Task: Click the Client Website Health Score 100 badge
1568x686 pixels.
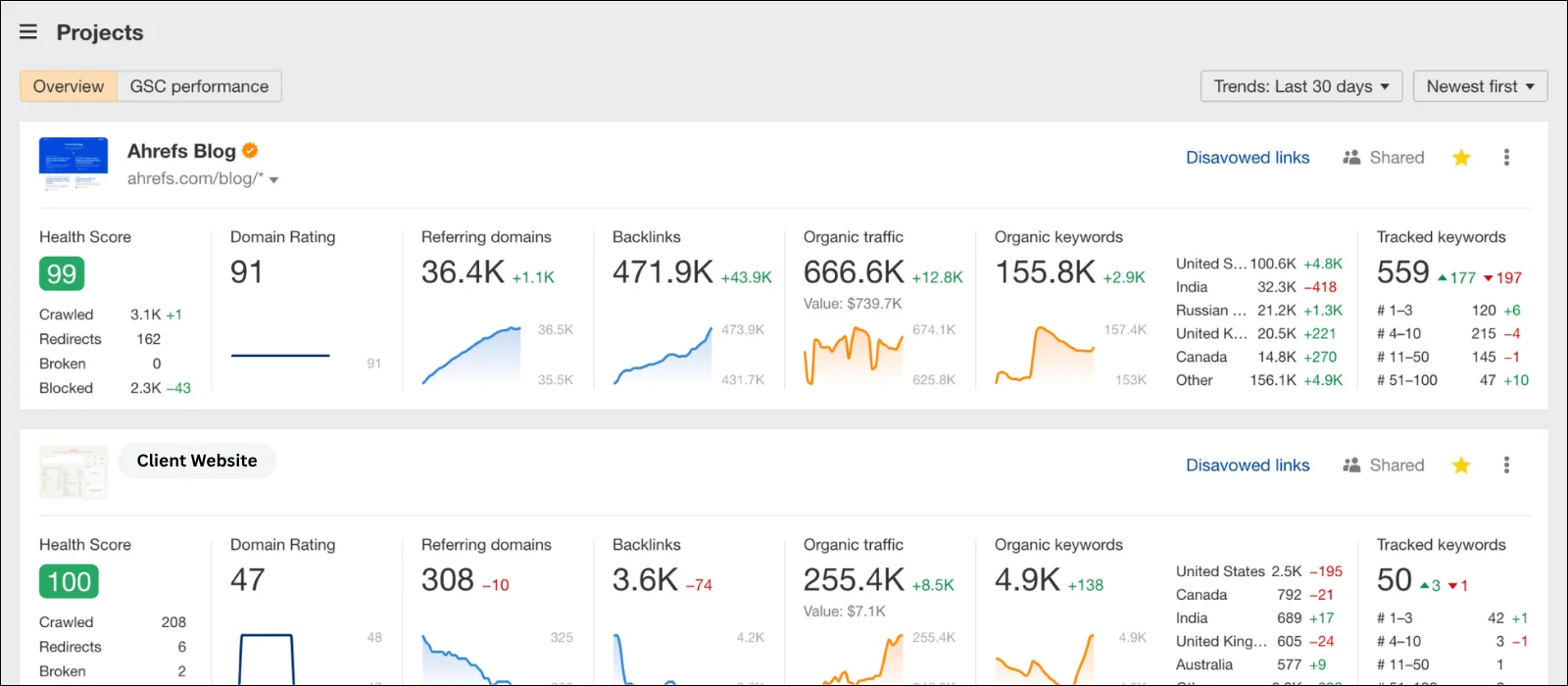Action: [x=69, y=581]
